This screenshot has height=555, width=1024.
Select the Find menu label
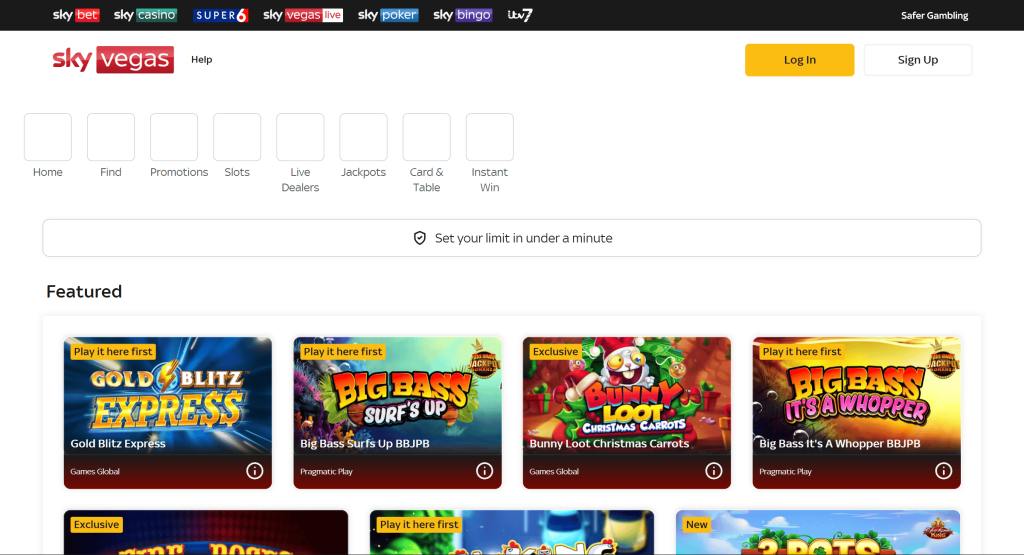pyautogui.click(x=111, y=172)
